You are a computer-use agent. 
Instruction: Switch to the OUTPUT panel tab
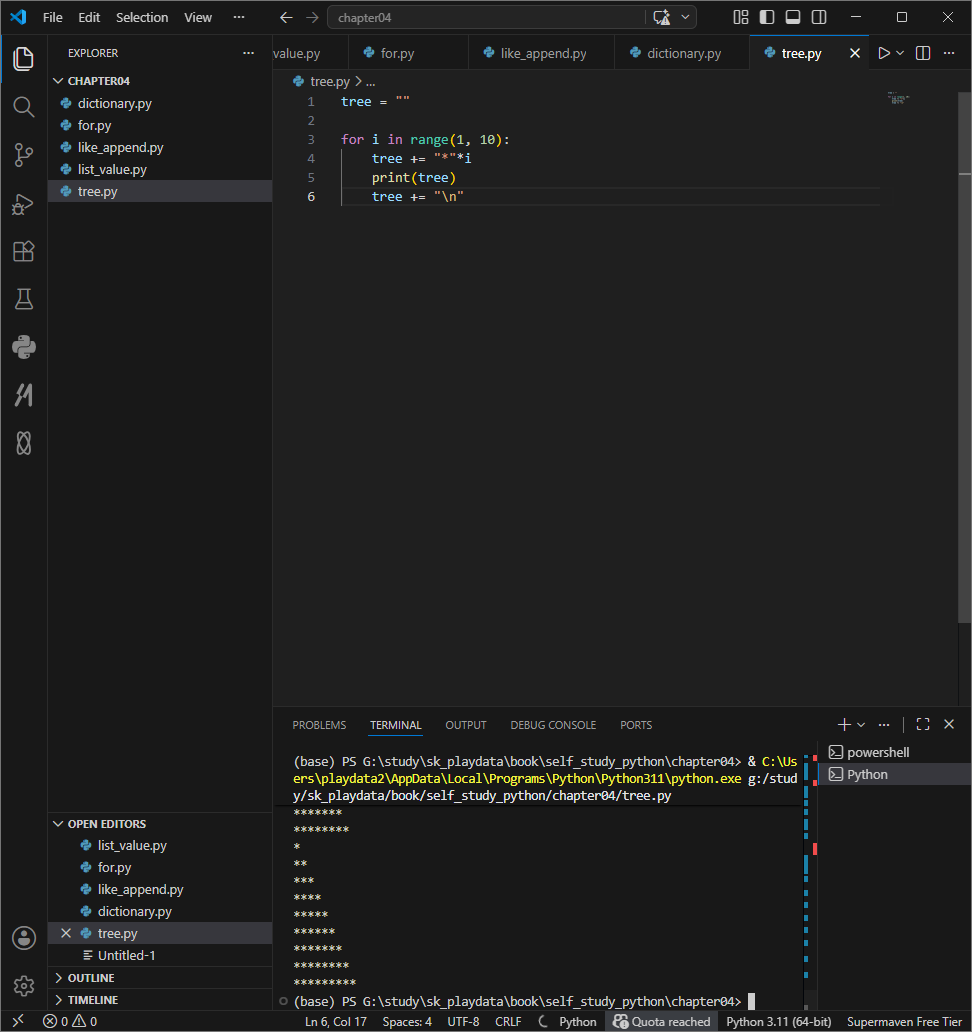point(466,725)
